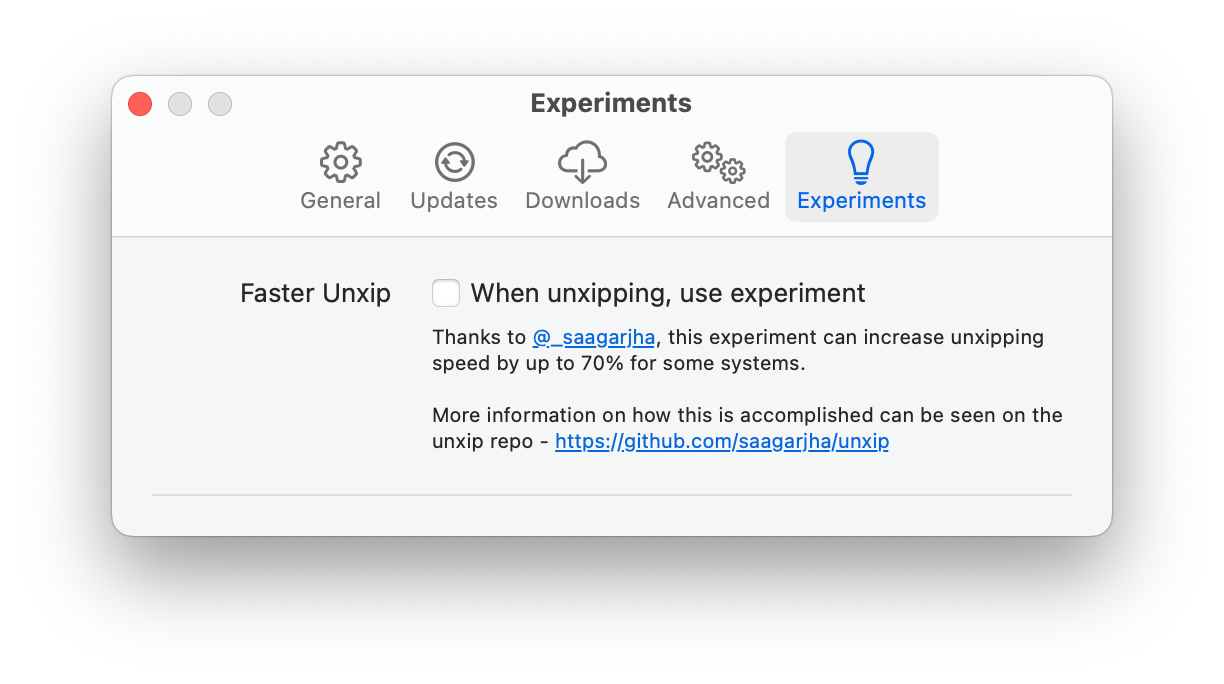This screenshot has width=1224, height=684.
Task: Visit the unxip GitHub repository link
Action: (x=722, y=441)
